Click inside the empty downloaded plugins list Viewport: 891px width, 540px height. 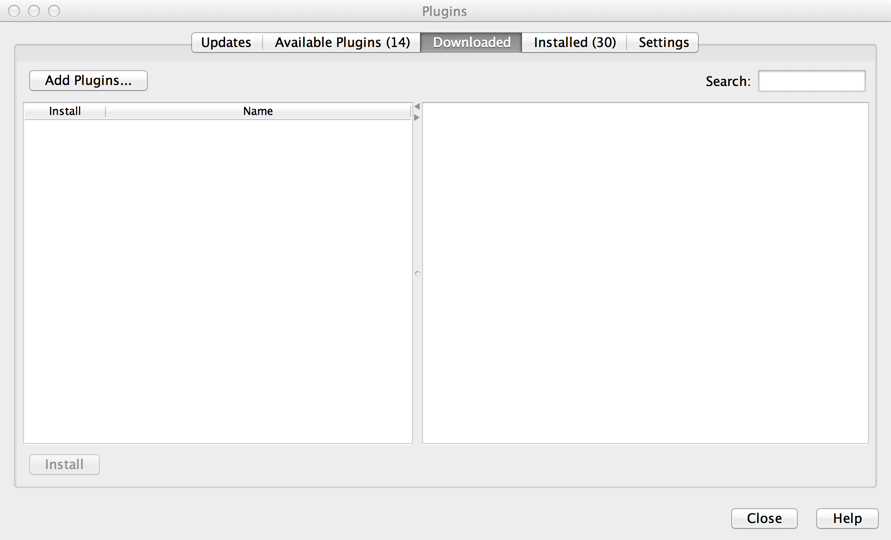click(218, 280)
